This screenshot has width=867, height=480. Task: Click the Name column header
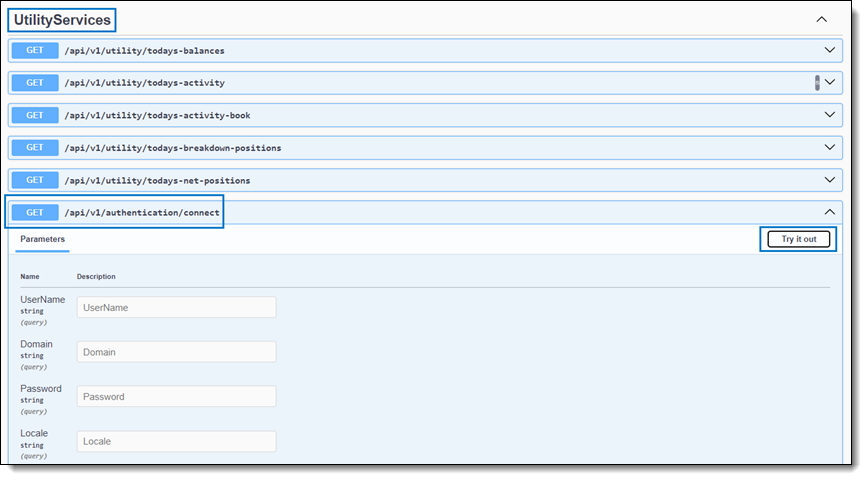click(30, 276)
